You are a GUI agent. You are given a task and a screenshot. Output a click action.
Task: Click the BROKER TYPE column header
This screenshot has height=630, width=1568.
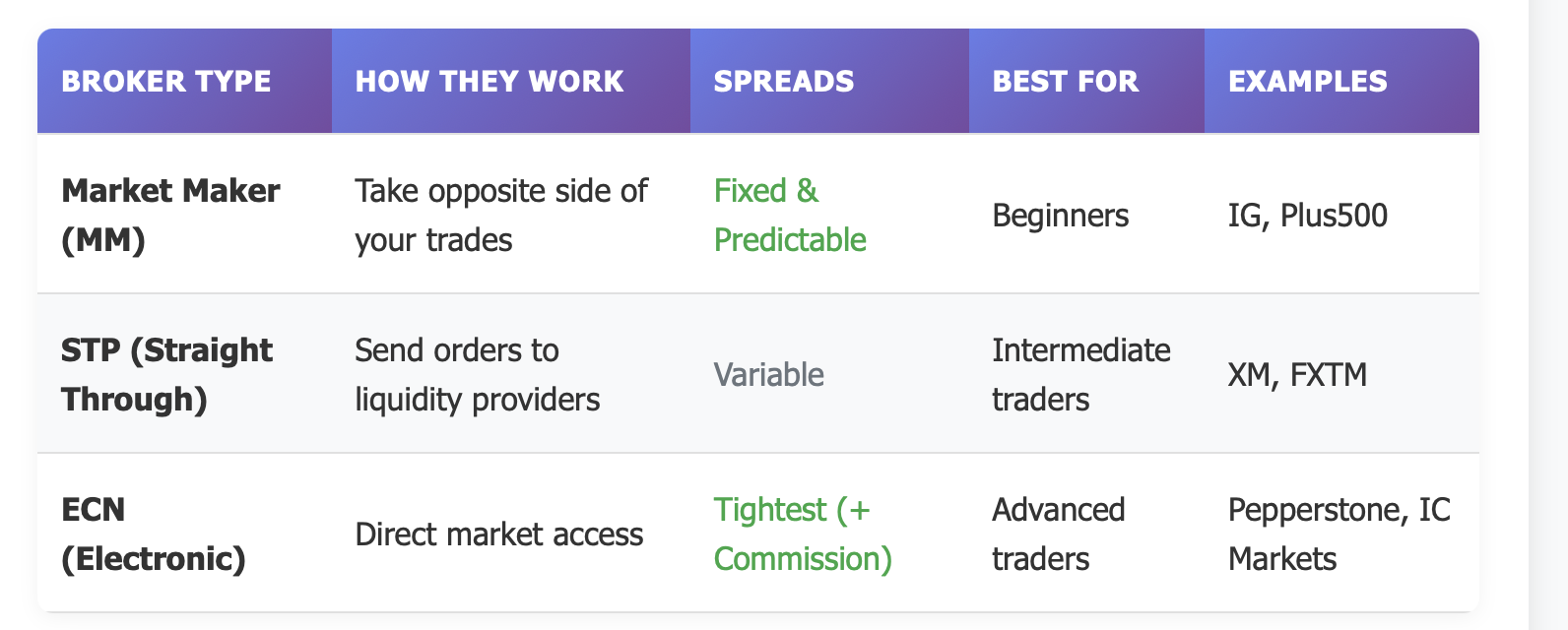pos(166,81)
